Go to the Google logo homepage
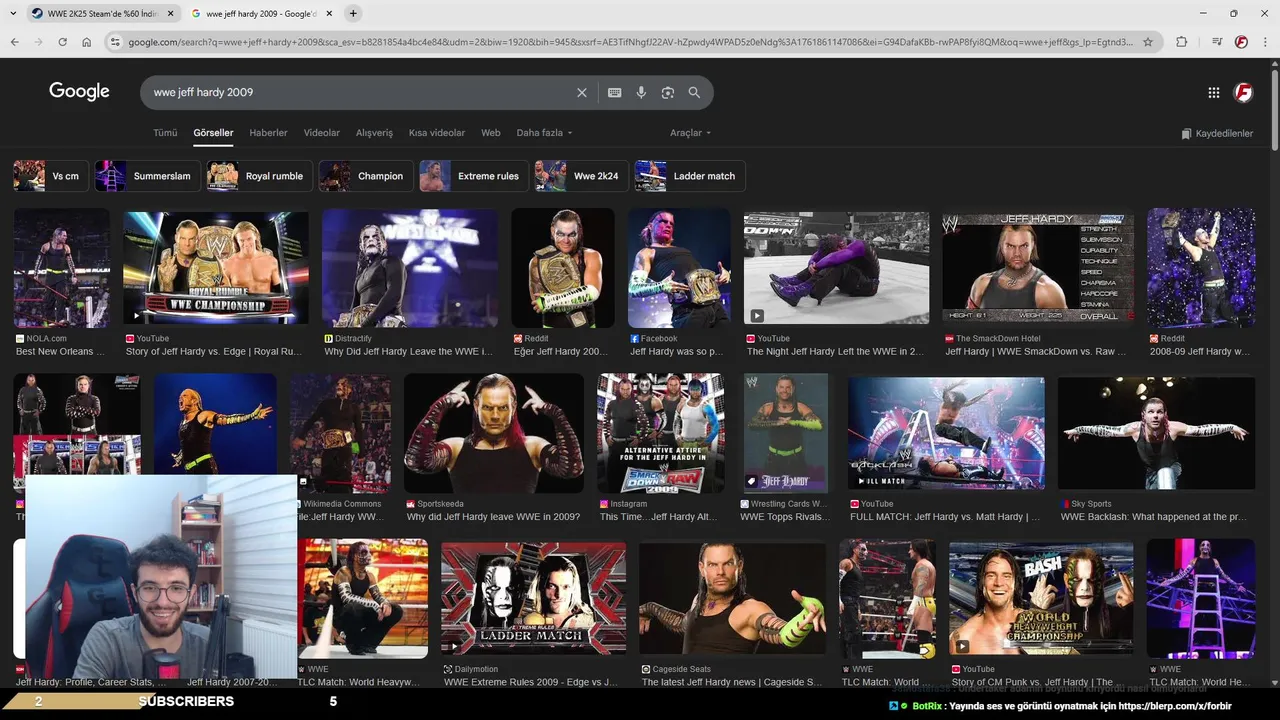 (79, 91)
